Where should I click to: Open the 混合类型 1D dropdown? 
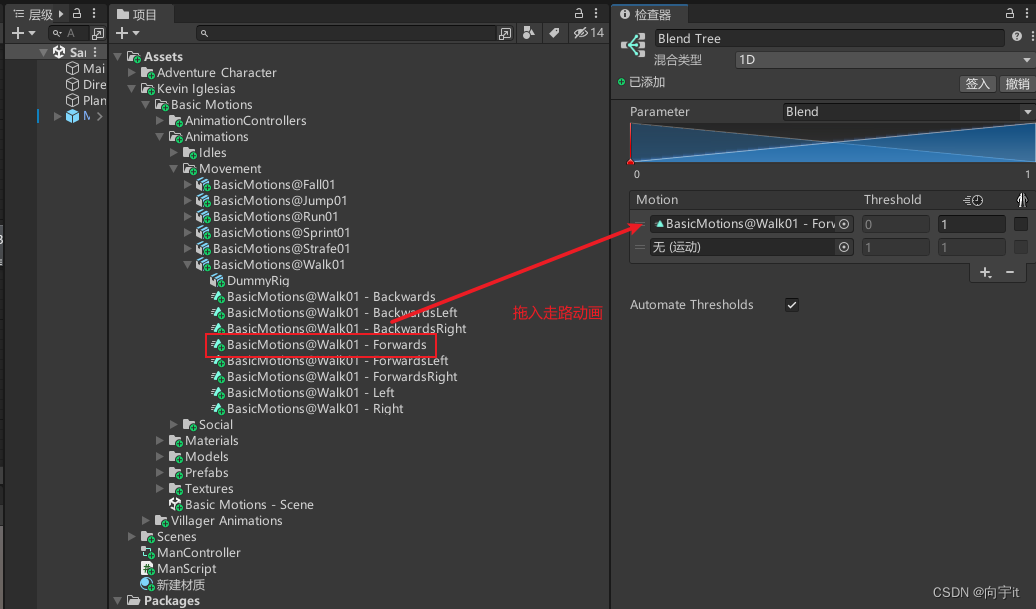pyautogui.click(x=884, y=60)
